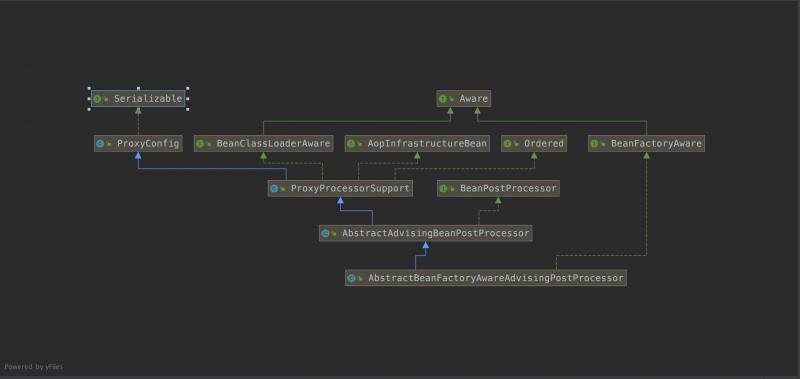Click the interface icon on Ordered node

(x=507, y=144)
